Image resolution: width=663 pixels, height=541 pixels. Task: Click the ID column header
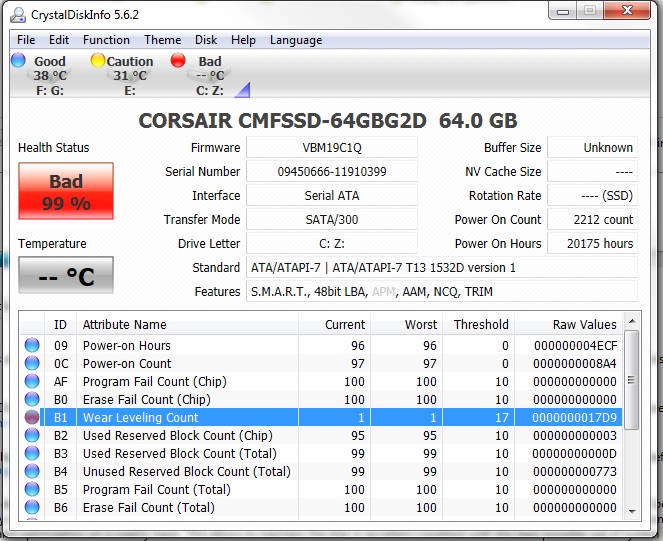60,324
